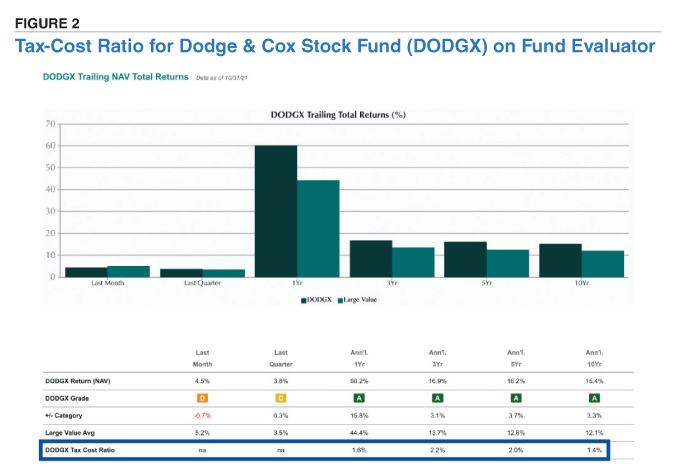This screenshot has width=675, height=475.
Task: Select the DODGX 10Yr bar
Action: tap(560, 260)
